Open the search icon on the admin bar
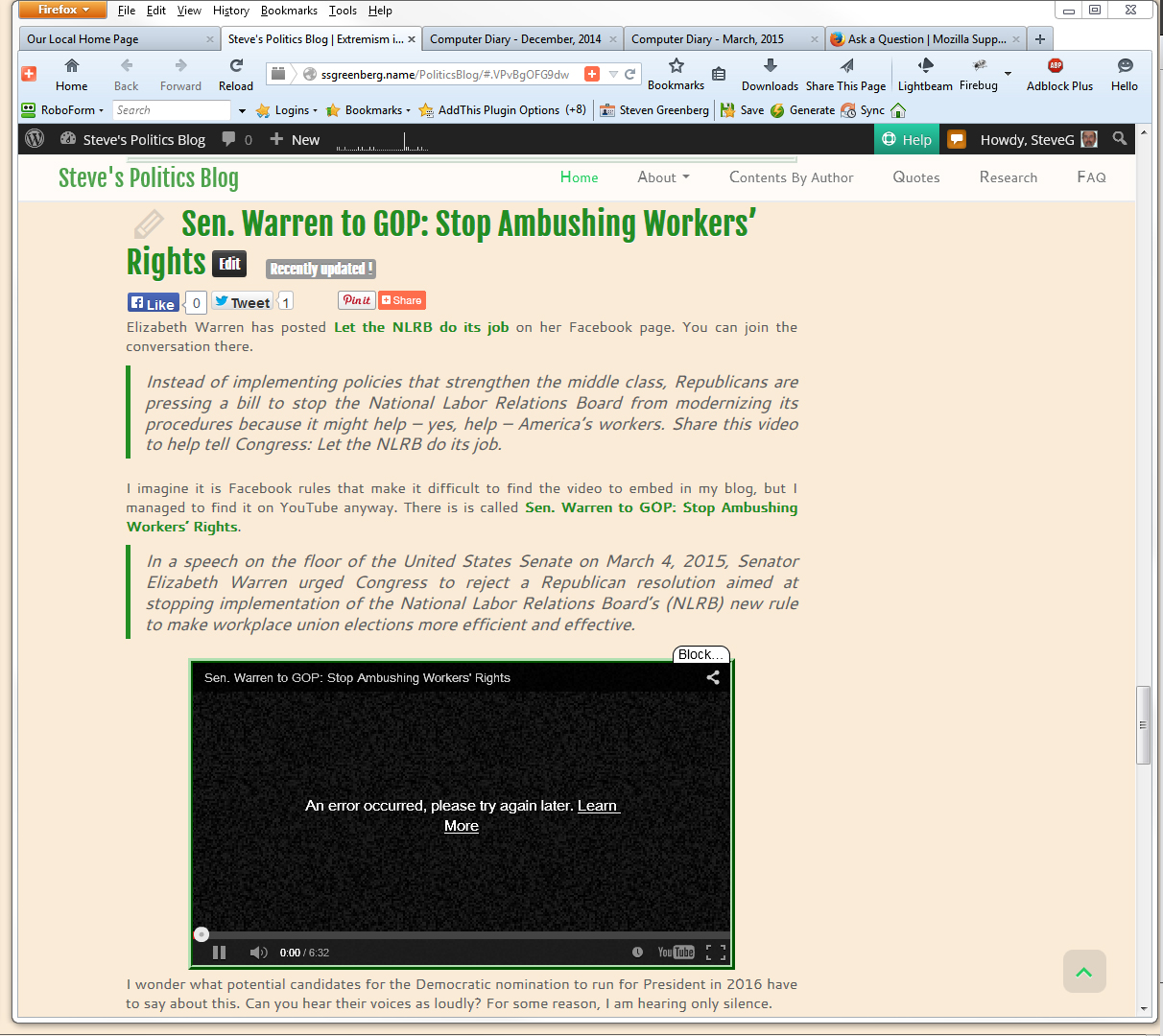The image size is (1163, 1036). (x=1119, y=139)
